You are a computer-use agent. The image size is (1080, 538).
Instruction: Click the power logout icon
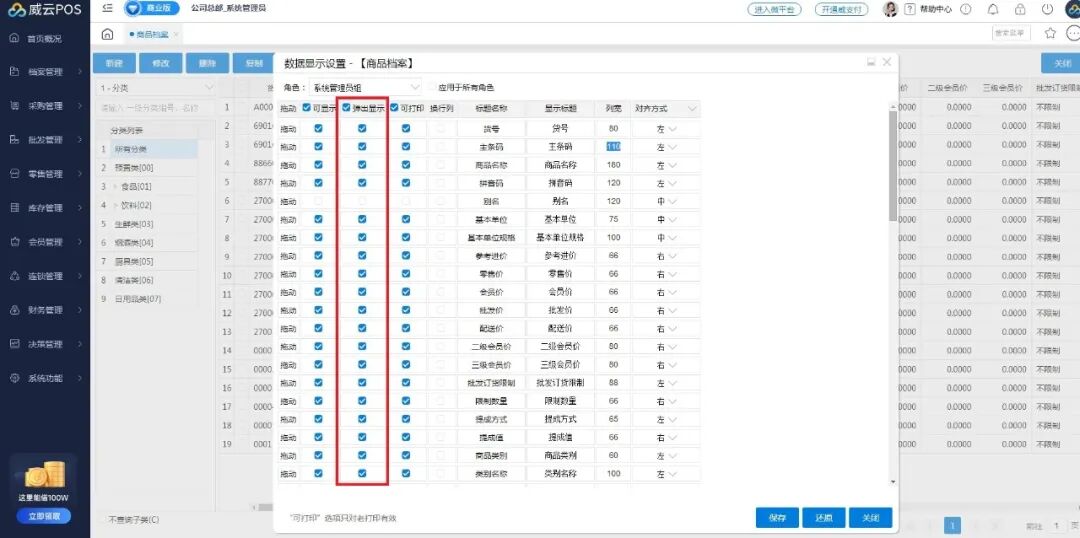pos(1045,9)
